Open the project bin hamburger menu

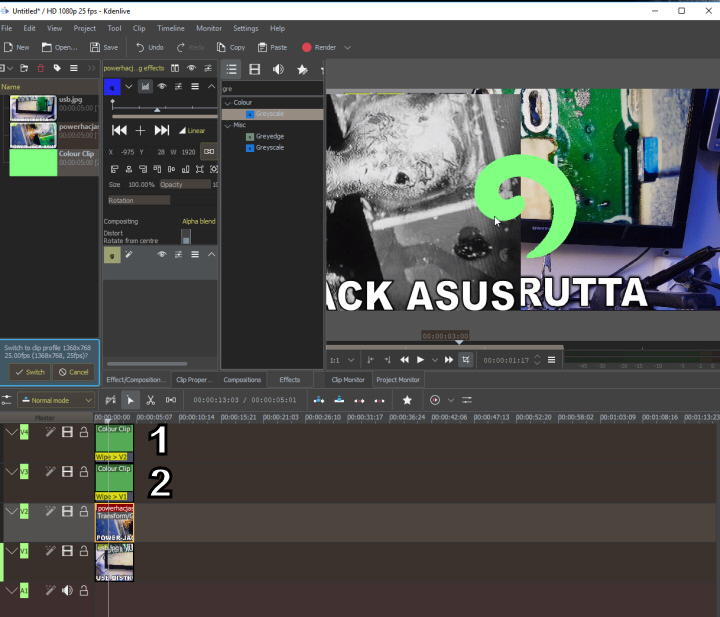[73, 68]
